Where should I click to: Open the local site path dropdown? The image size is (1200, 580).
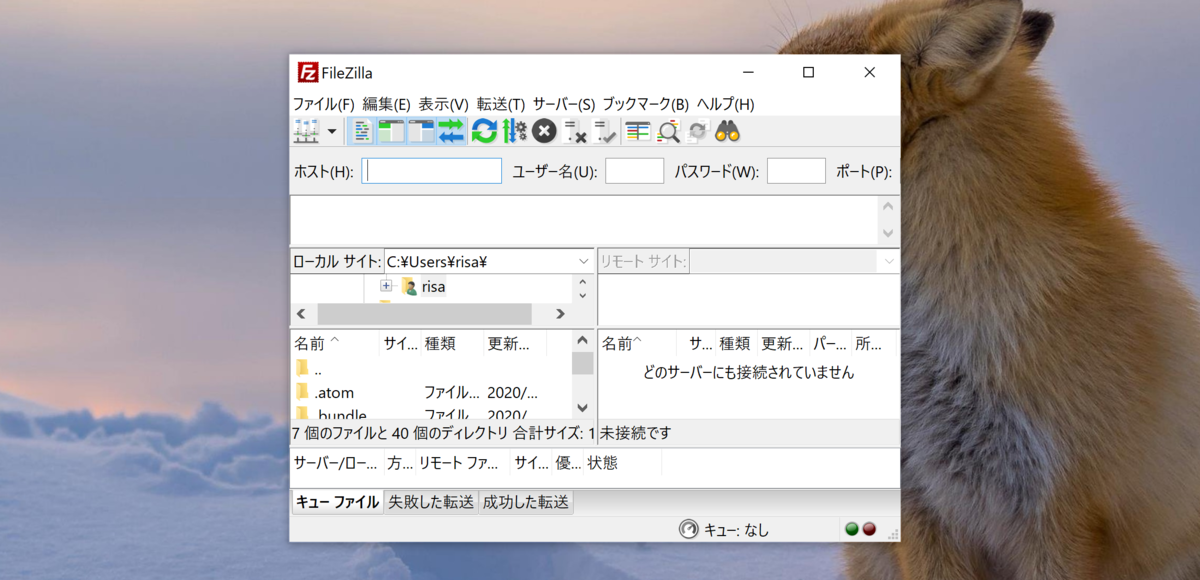[585, 260]
